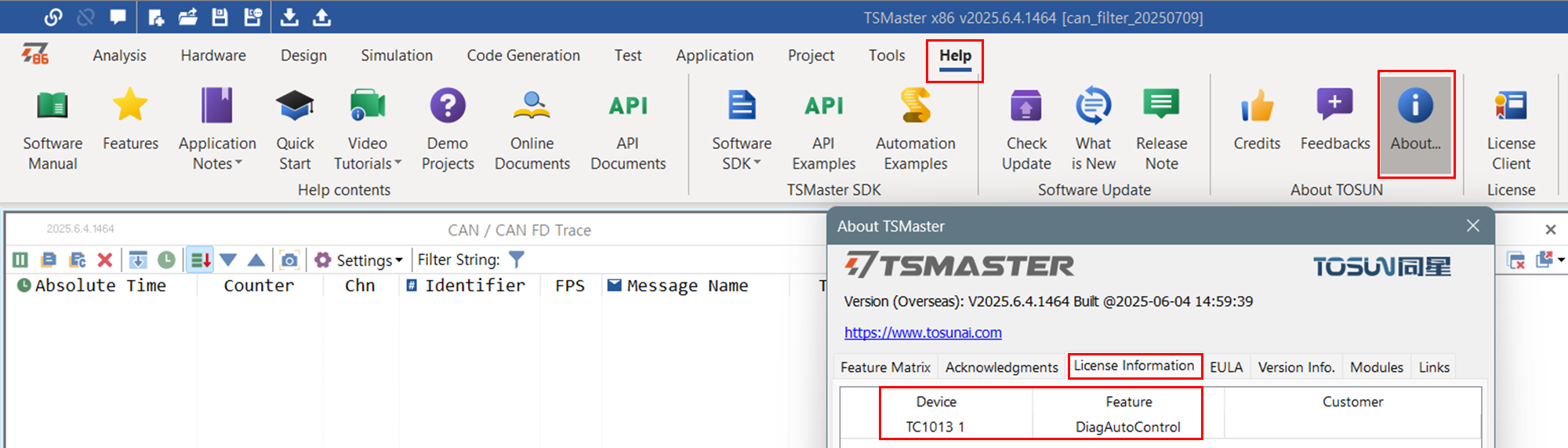The width and height of the screenshot is (1568, 448).
Task: Open the Software Manual
Action: click(x=53, y=130)
